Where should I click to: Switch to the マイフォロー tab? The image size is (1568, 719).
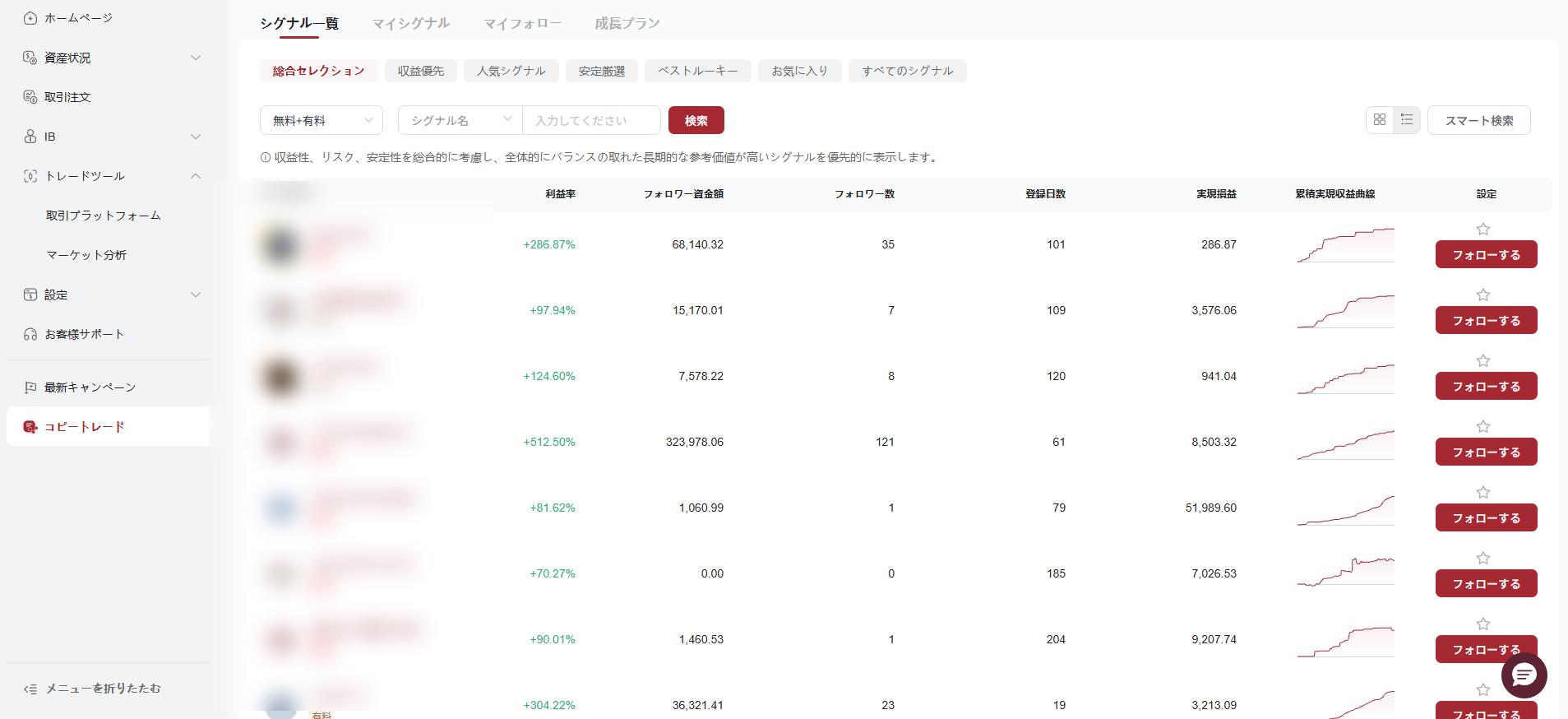pos(523,23)
